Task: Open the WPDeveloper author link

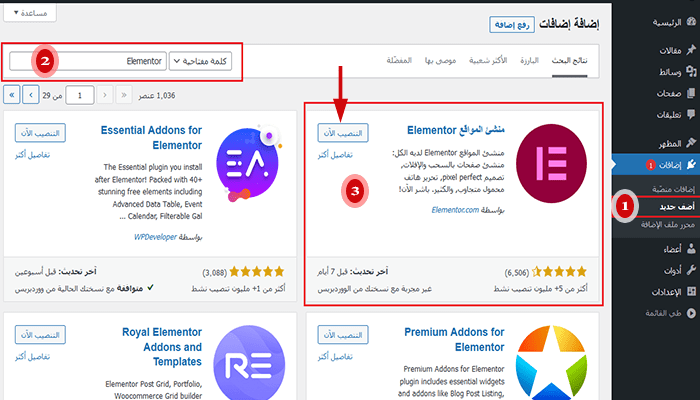Action: click(x=155, y=237)
